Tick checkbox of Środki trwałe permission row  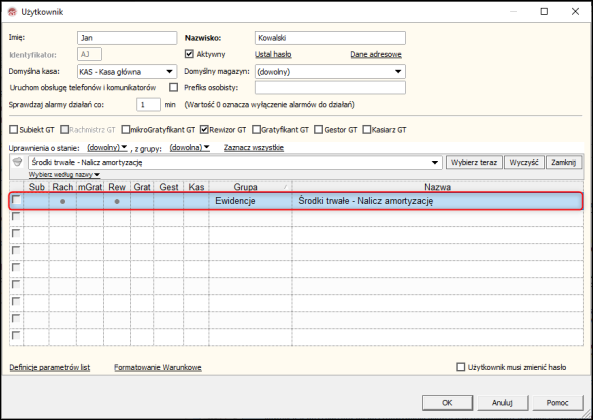click(x=16, y=200)
